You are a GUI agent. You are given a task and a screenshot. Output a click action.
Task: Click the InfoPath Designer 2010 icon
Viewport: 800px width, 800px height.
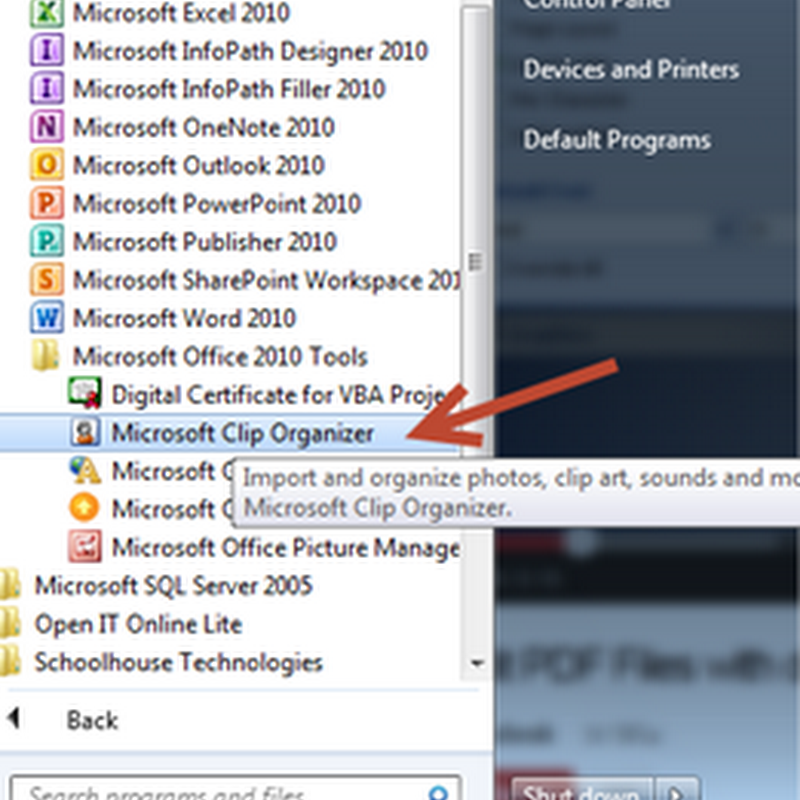(x=46, y=50)
